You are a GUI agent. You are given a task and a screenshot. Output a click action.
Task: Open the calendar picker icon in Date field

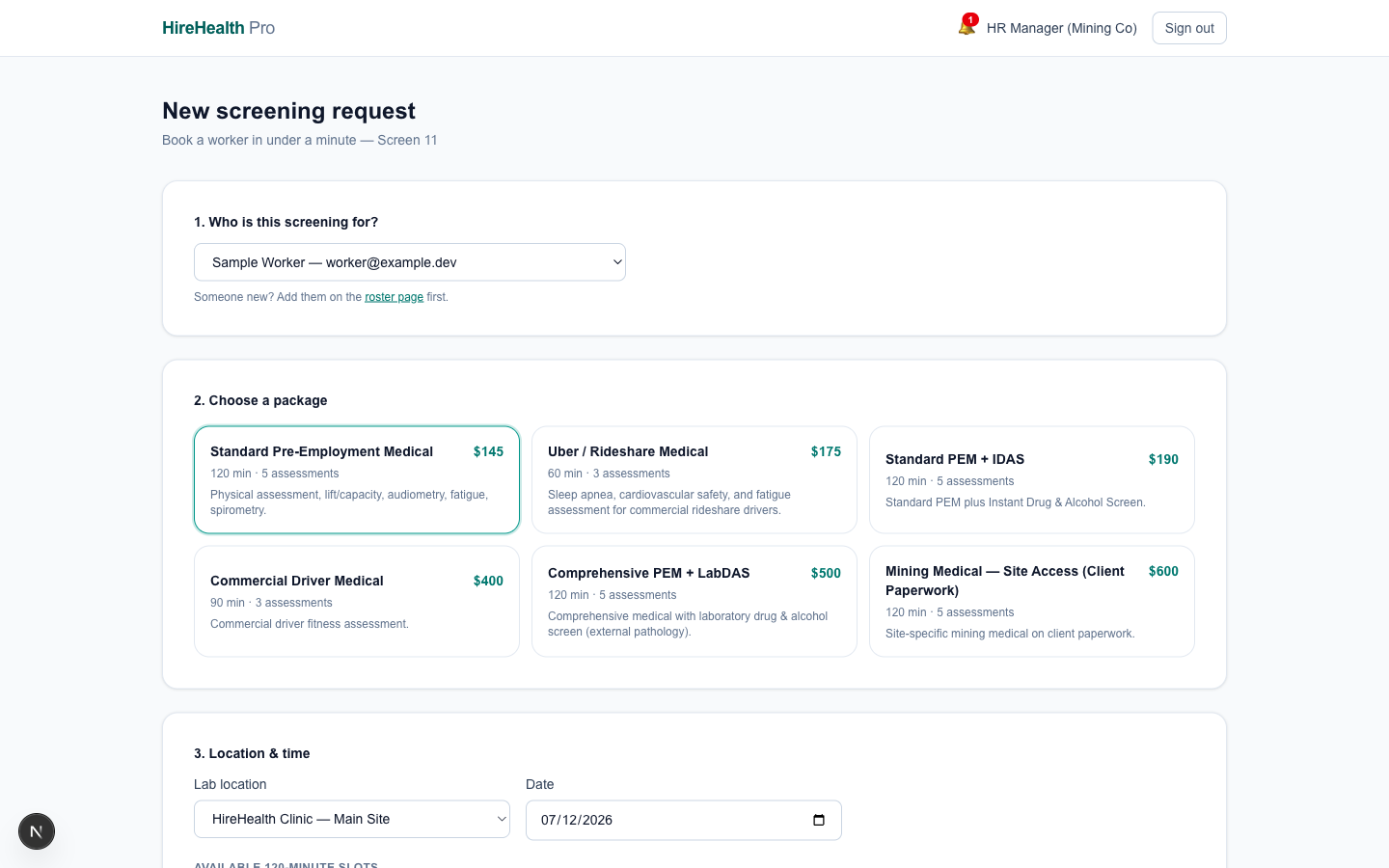point(819,820)
